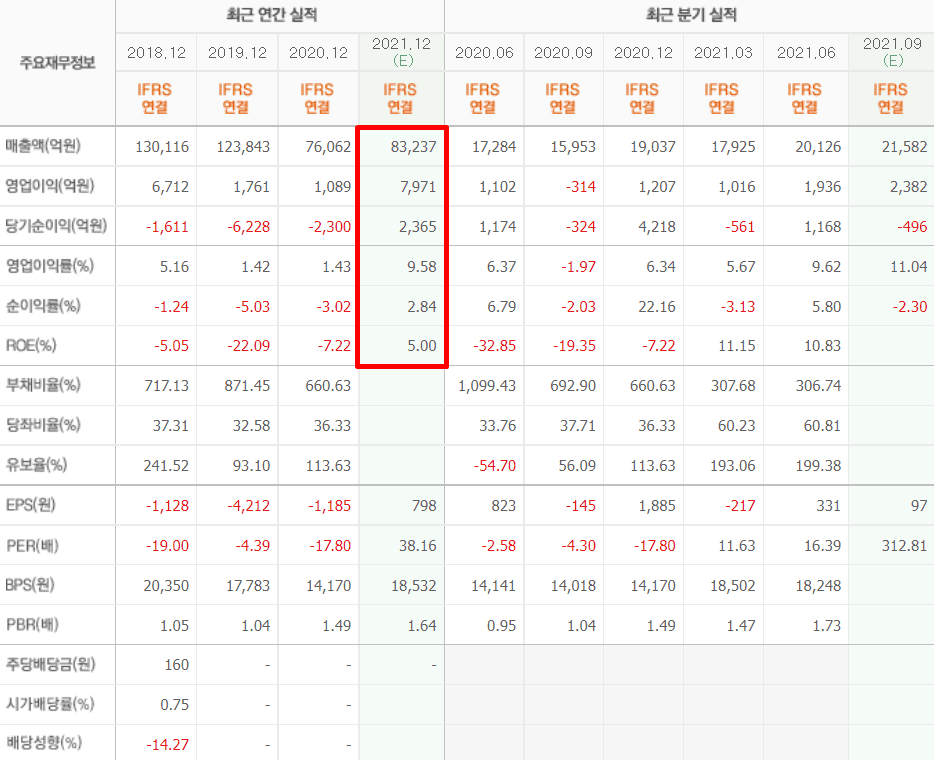Click the 최근 연간 실적 header

click(x=279, y=15)
